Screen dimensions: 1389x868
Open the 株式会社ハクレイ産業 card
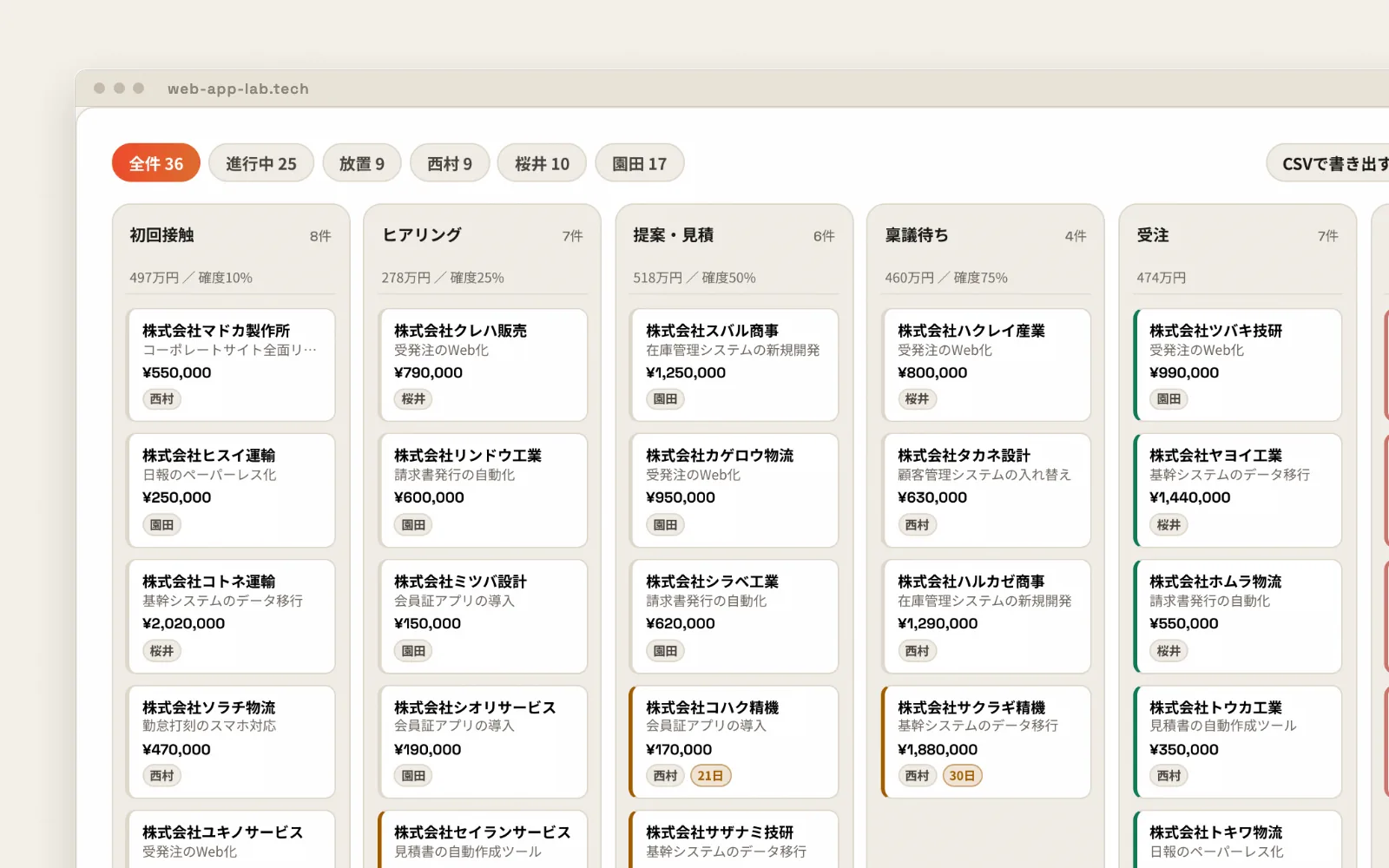coord(986,365)
